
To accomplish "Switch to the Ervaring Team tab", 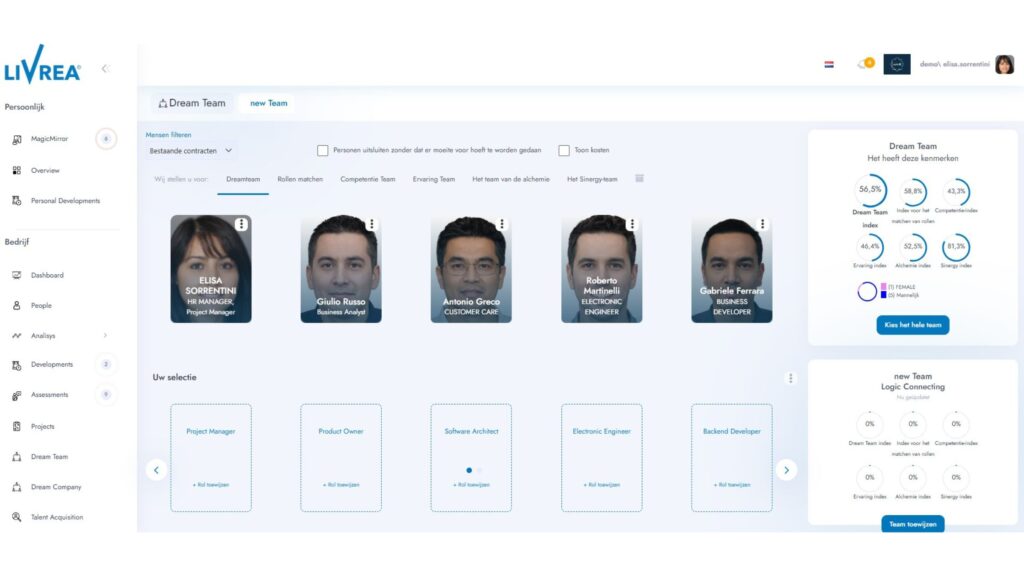I will [434, 179].
